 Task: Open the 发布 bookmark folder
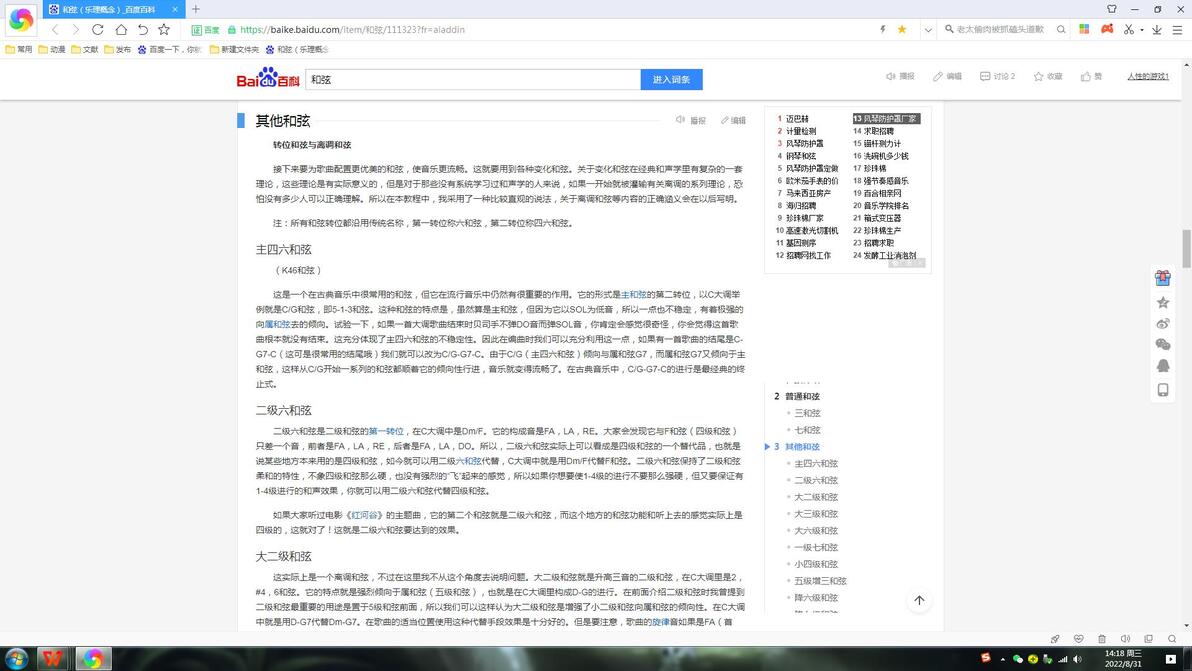[x=118, y=49]
